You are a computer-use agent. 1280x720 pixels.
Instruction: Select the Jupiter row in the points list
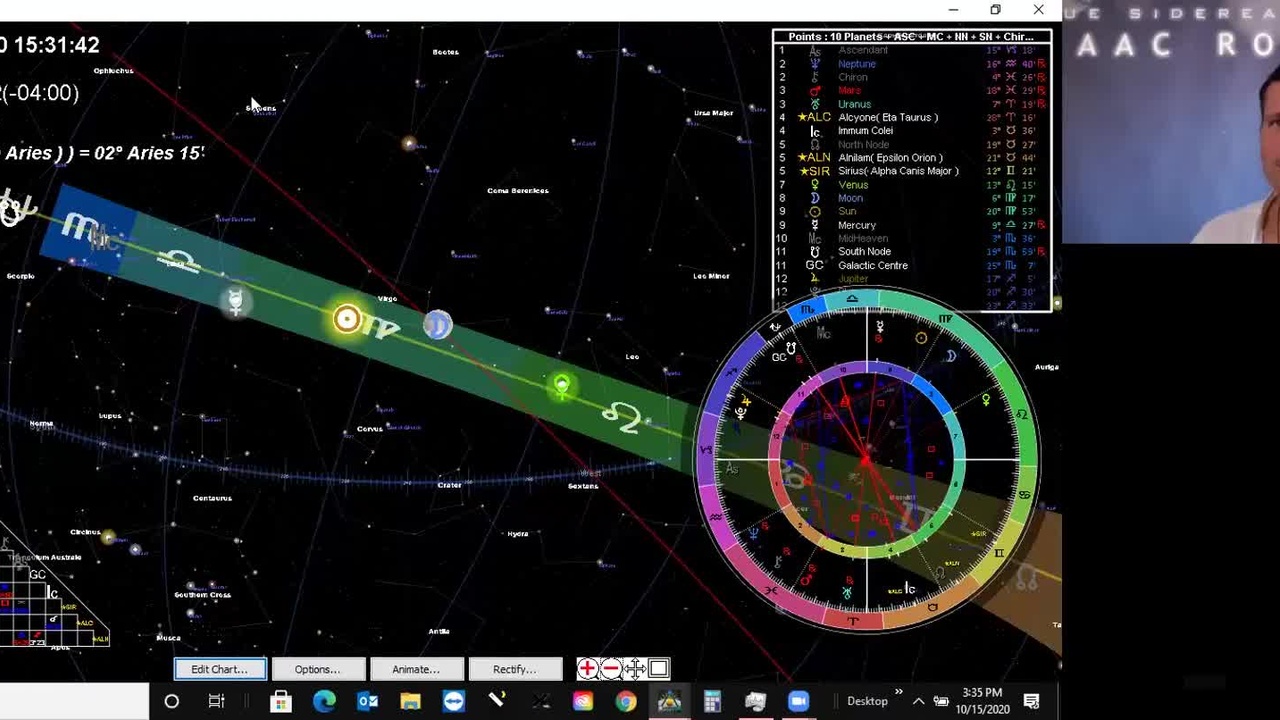click(x=911, y=279)
